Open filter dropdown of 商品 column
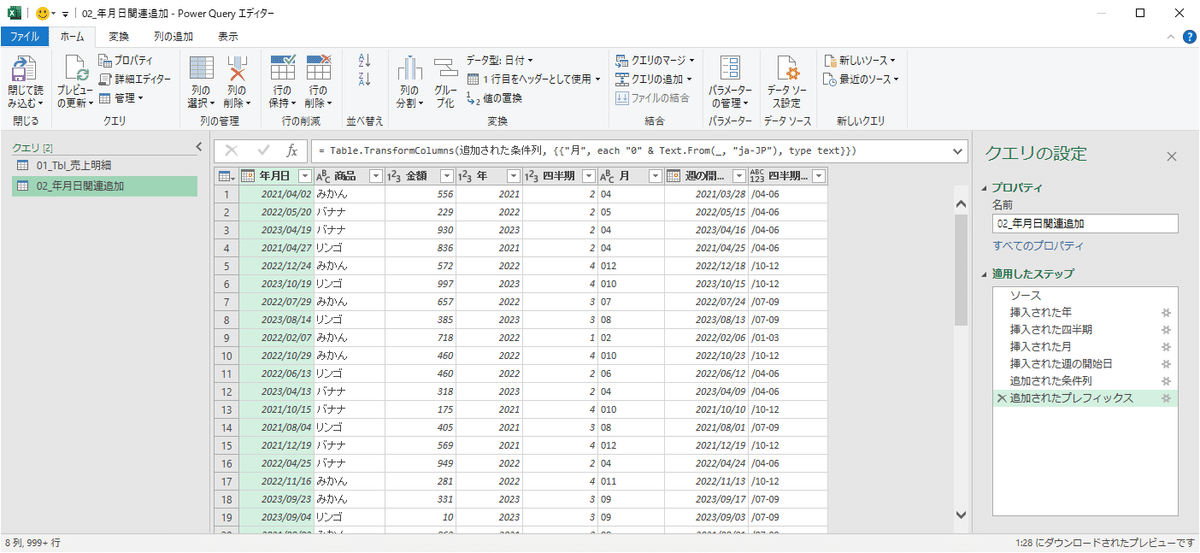Image resolution: width=1200 pixels, height=553 pixels. tap(375, 176)
